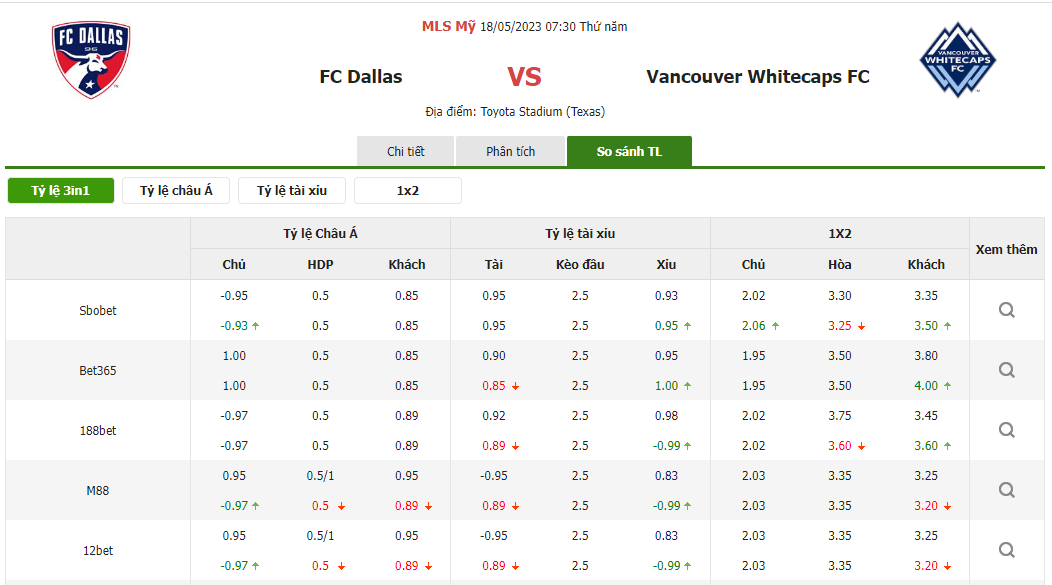
Task: Switch to the Chi tiết tab
Action: tap(405, 151)
